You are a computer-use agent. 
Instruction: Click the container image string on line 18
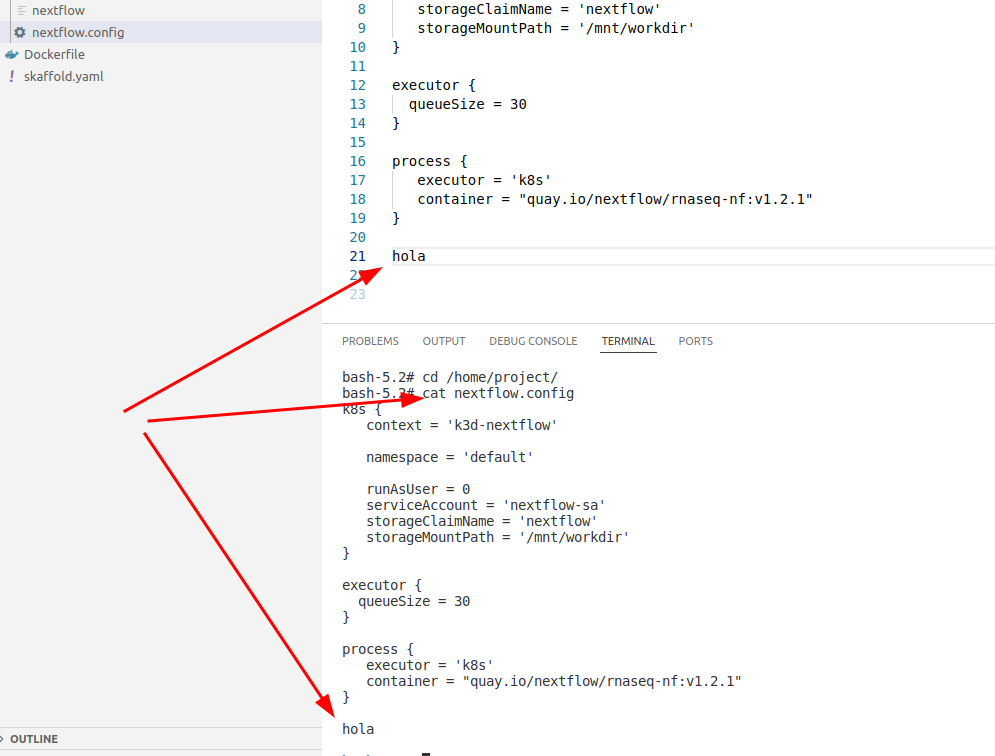point(663,199)
